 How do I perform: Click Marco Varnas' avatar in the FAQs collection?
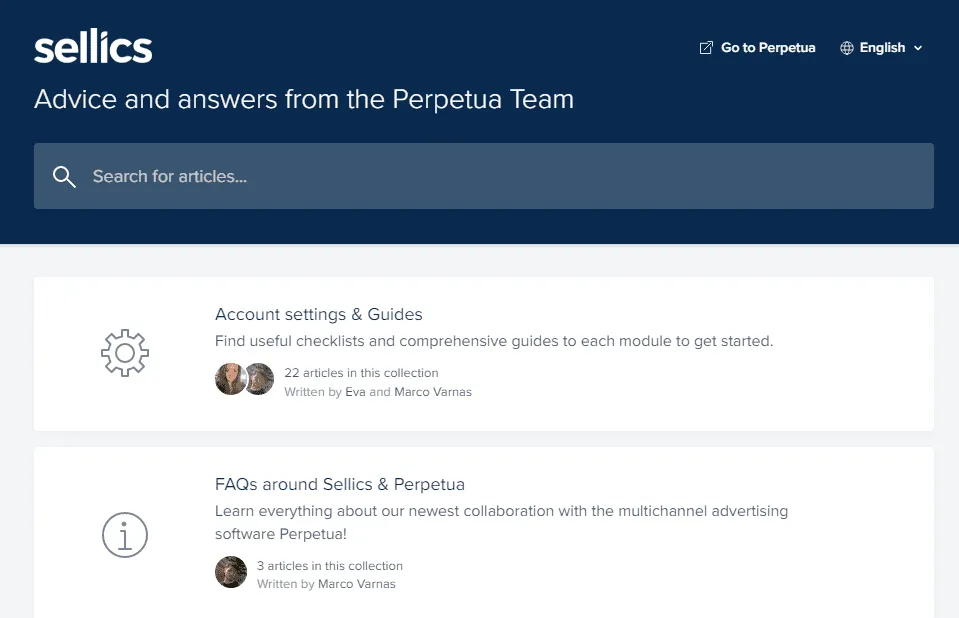(x=230, y=572)
